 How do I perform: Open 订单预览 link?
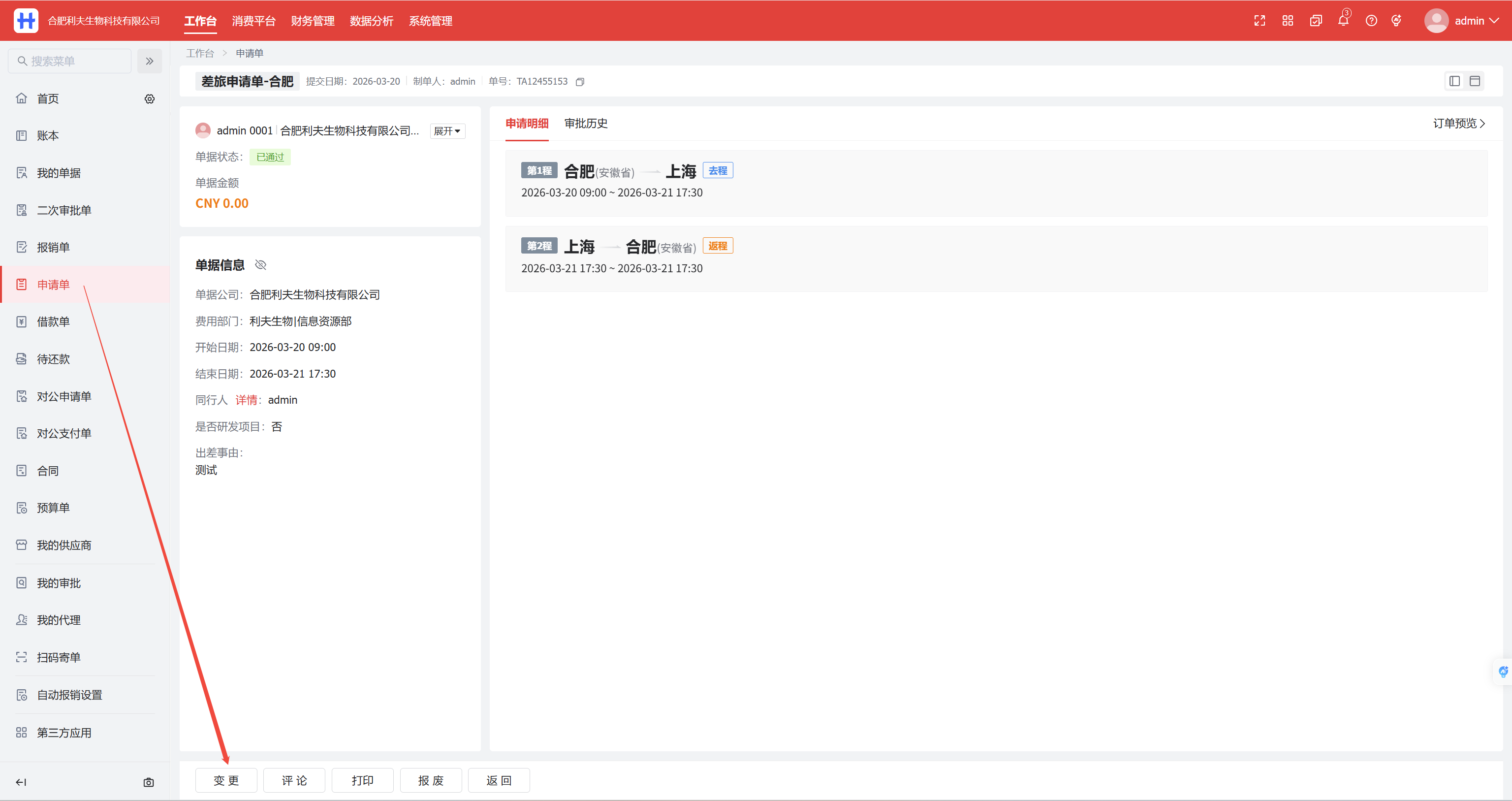click(x=1458, y=123)
